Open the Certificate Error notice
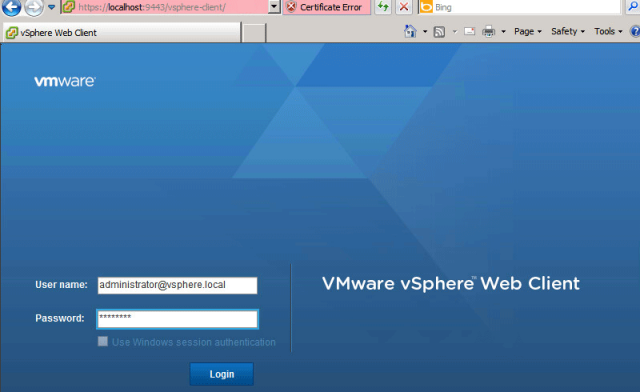Screen dimensions: 640x392 (x=327, y=7)
